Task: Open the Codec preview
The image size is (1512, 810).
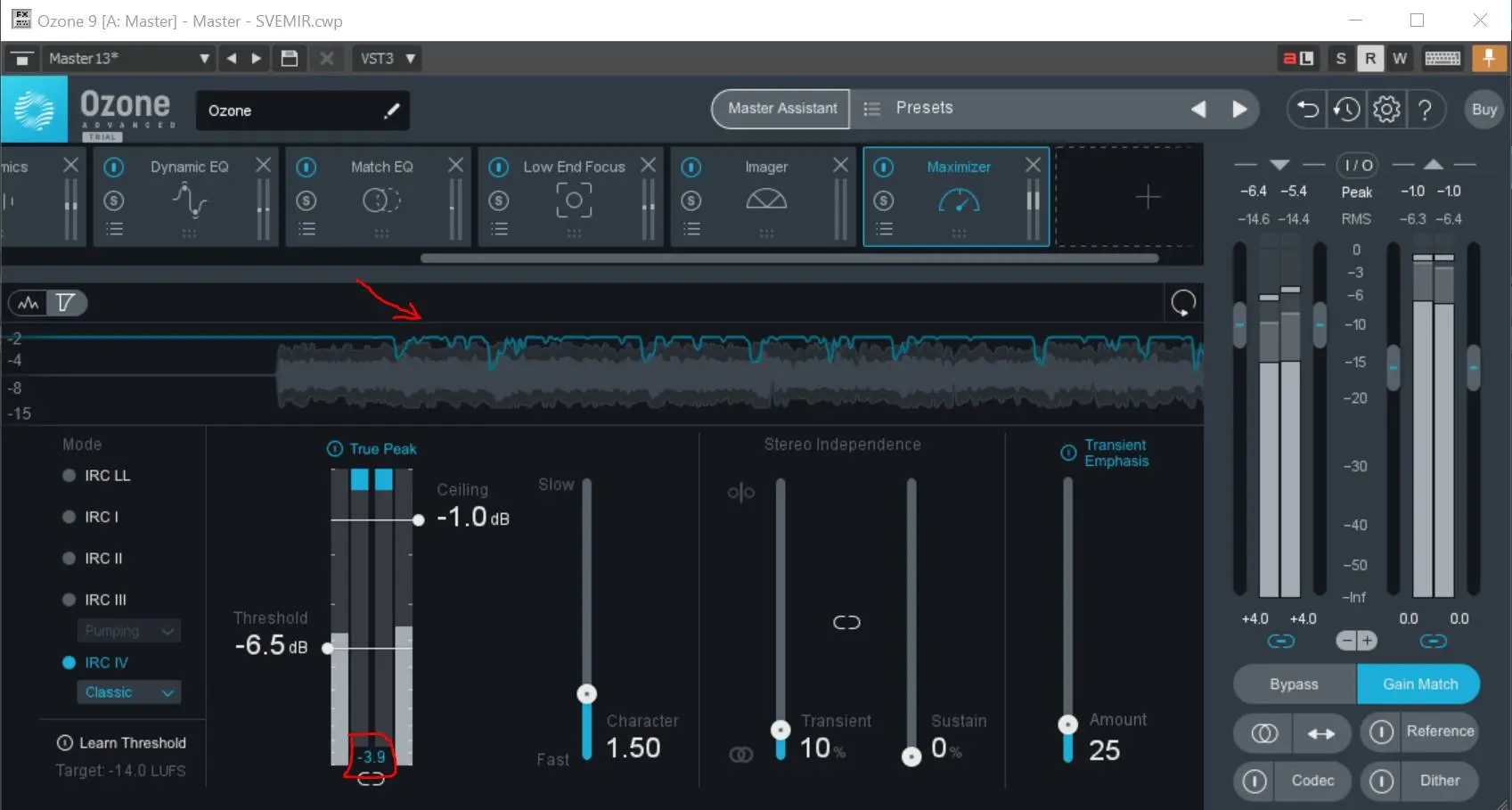Action: coord(1312,781)
